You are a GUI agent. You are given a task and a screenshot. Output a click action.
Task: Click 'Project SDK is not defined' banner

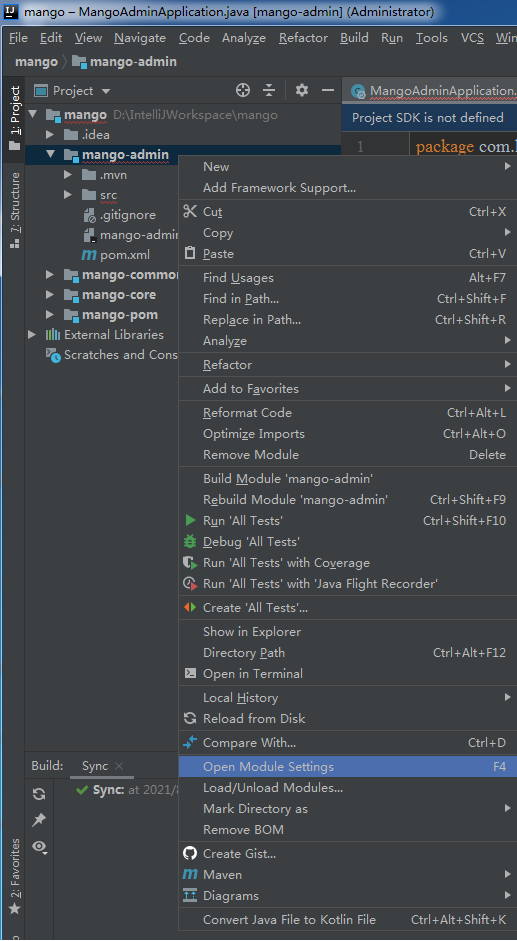tap(428, 118)
